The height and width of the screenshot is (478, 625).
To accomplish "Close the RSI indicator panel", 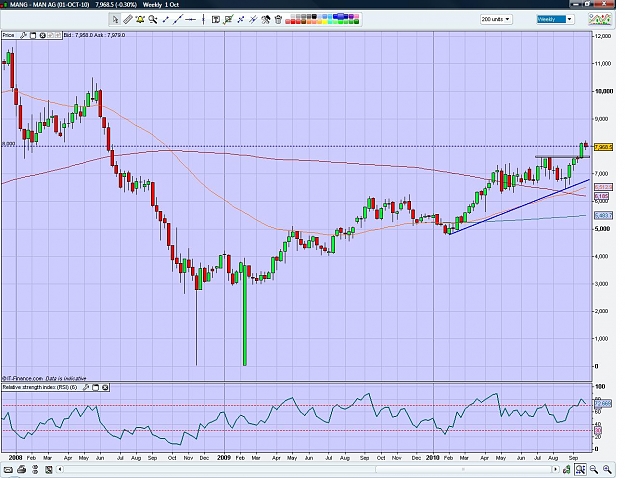I will (105, 387).
